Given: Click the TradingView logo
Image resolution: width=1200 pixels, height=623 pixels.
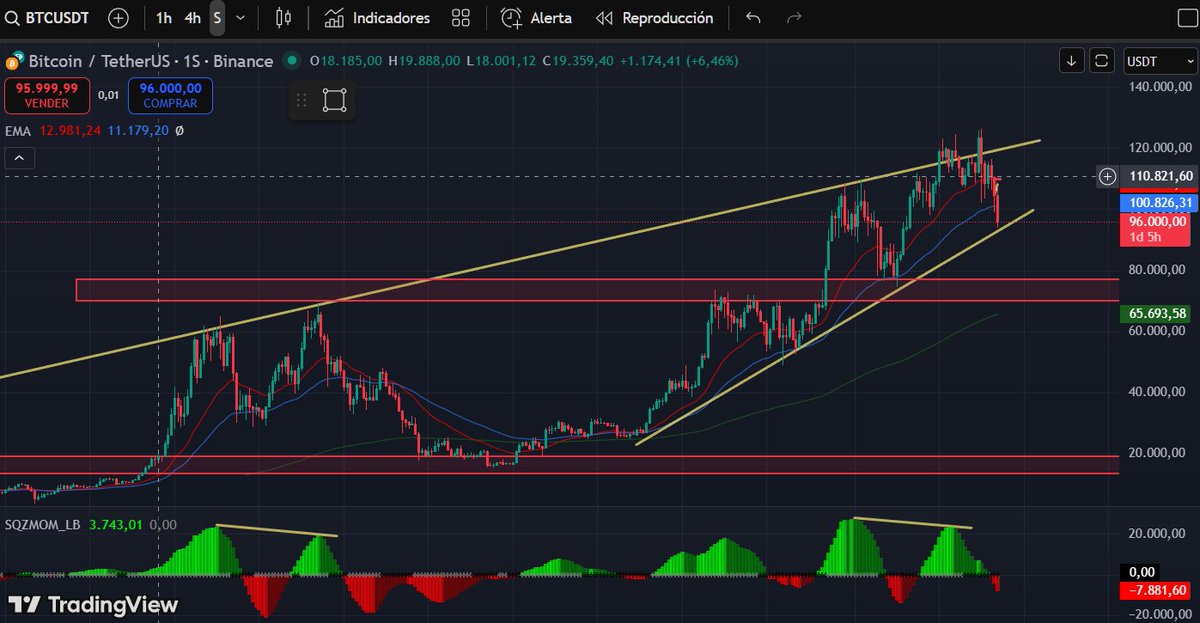Looking at the screenshot, I should 92,605.
